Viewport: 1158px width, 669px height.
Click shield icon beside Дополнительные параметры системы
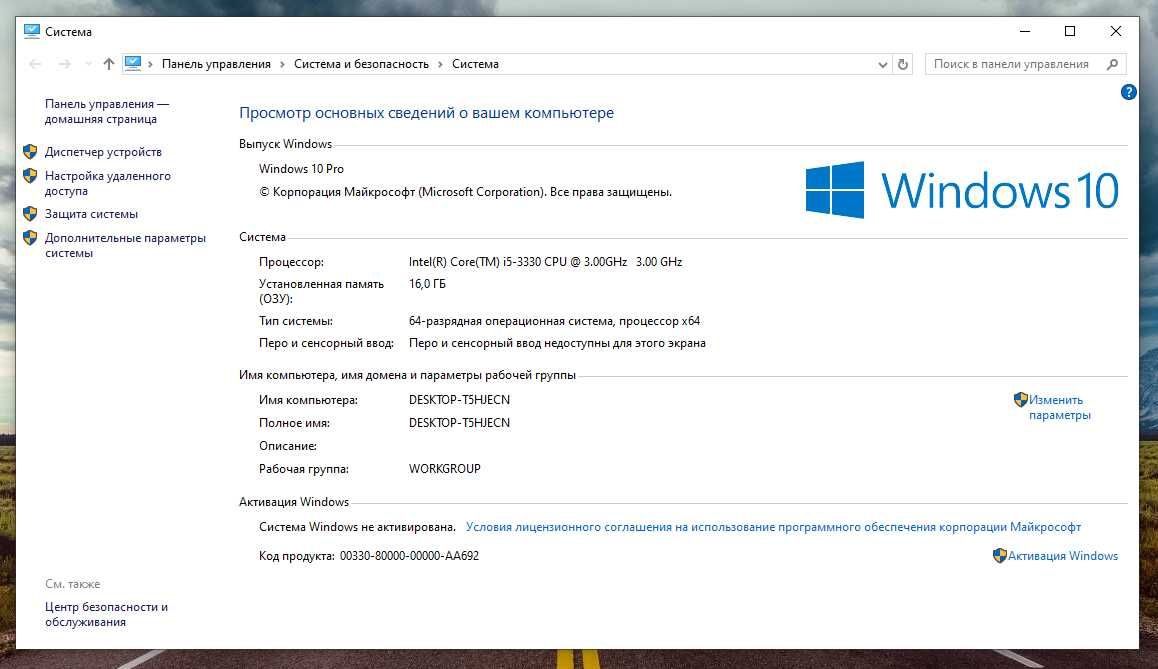[x=30, y=238]
